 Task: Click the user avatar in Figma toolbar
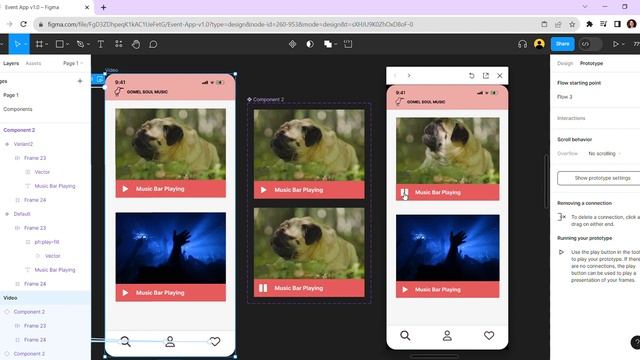point(539,44)
